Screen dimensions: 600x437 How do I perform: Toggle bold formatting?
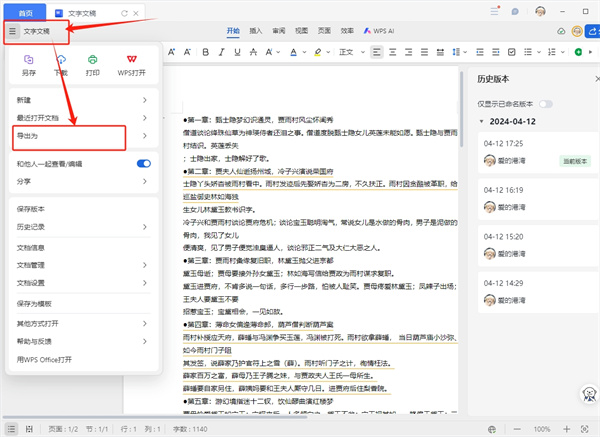pos(205,52)
